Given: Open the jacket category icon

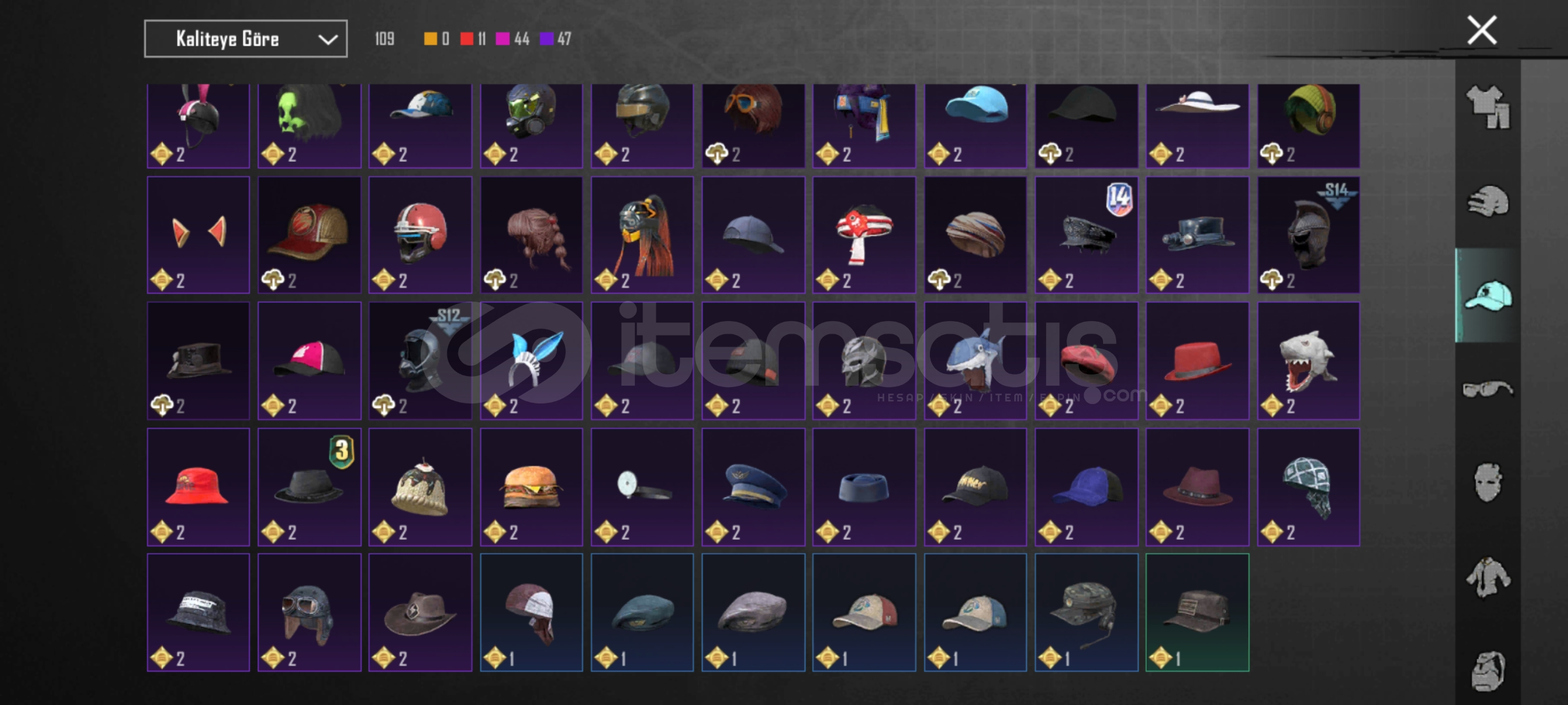Looking at the screenshot, I should pyautogui.click(x=1488, y=576).
